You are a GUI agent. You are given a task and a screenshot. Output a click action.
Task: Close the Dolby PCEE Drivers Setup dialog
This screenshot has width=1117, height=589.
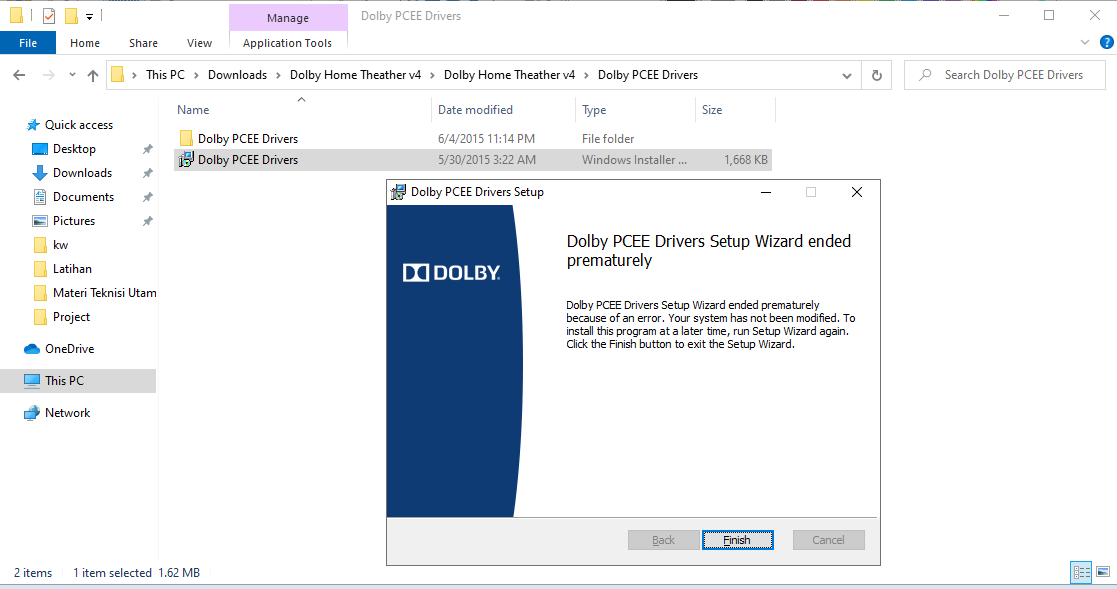(857, 192)
